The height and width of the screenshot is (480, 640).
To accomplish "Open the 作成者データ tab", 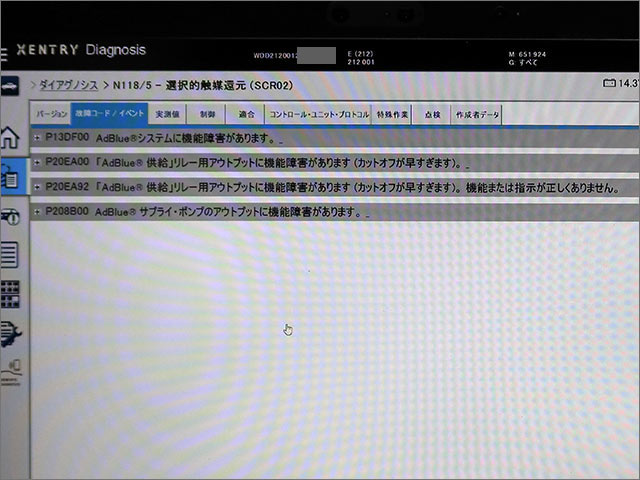I will [x=477, y=114].
